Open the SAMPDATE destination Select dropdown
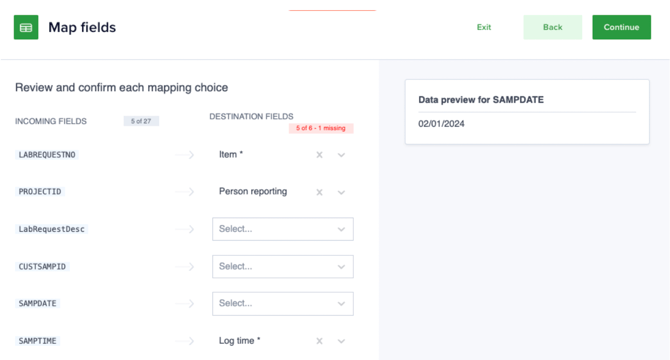670x360 pixels. (x=283, y=304)
